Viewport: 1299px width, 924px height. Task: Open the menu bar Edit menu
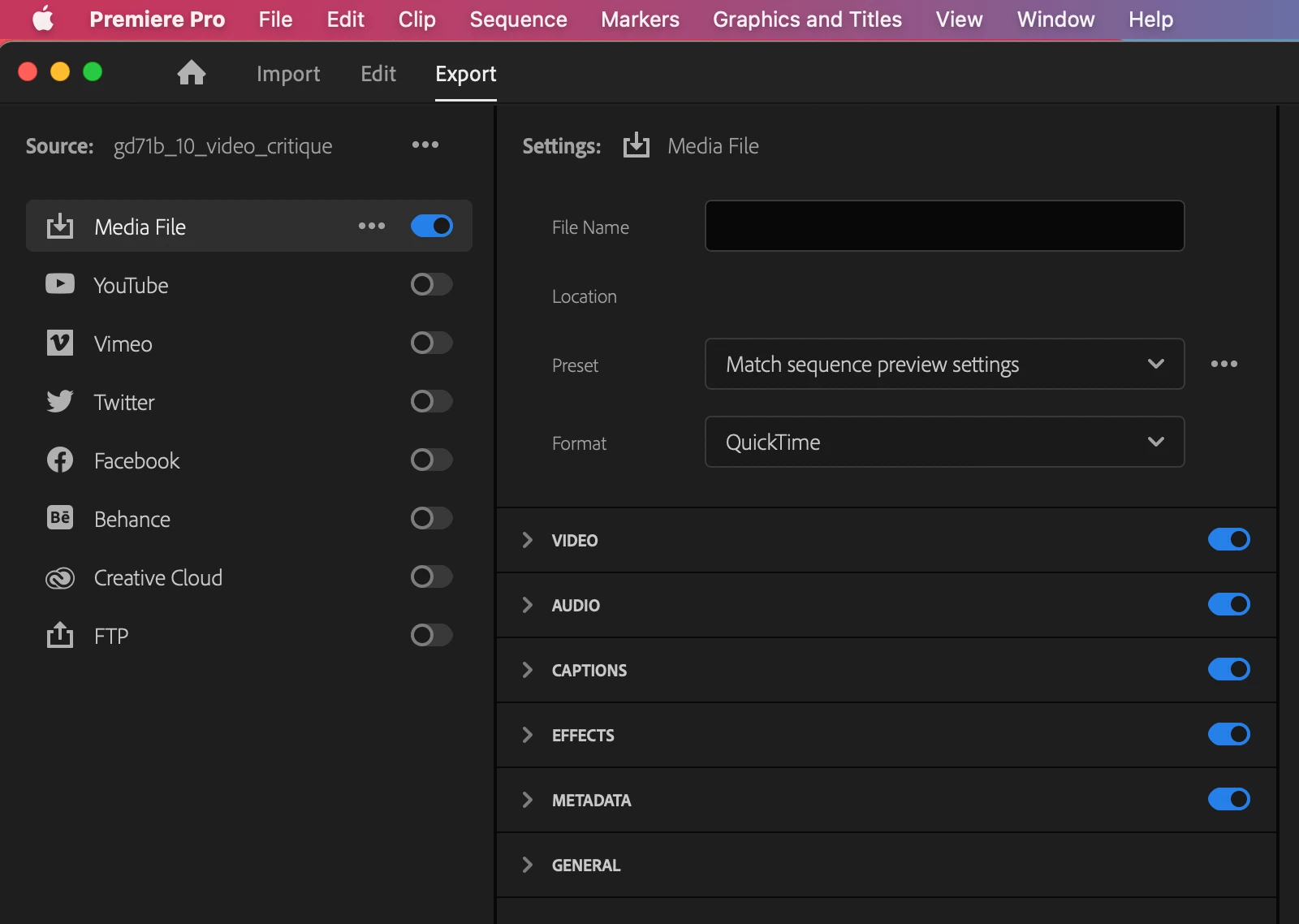[x=346, y=19]
